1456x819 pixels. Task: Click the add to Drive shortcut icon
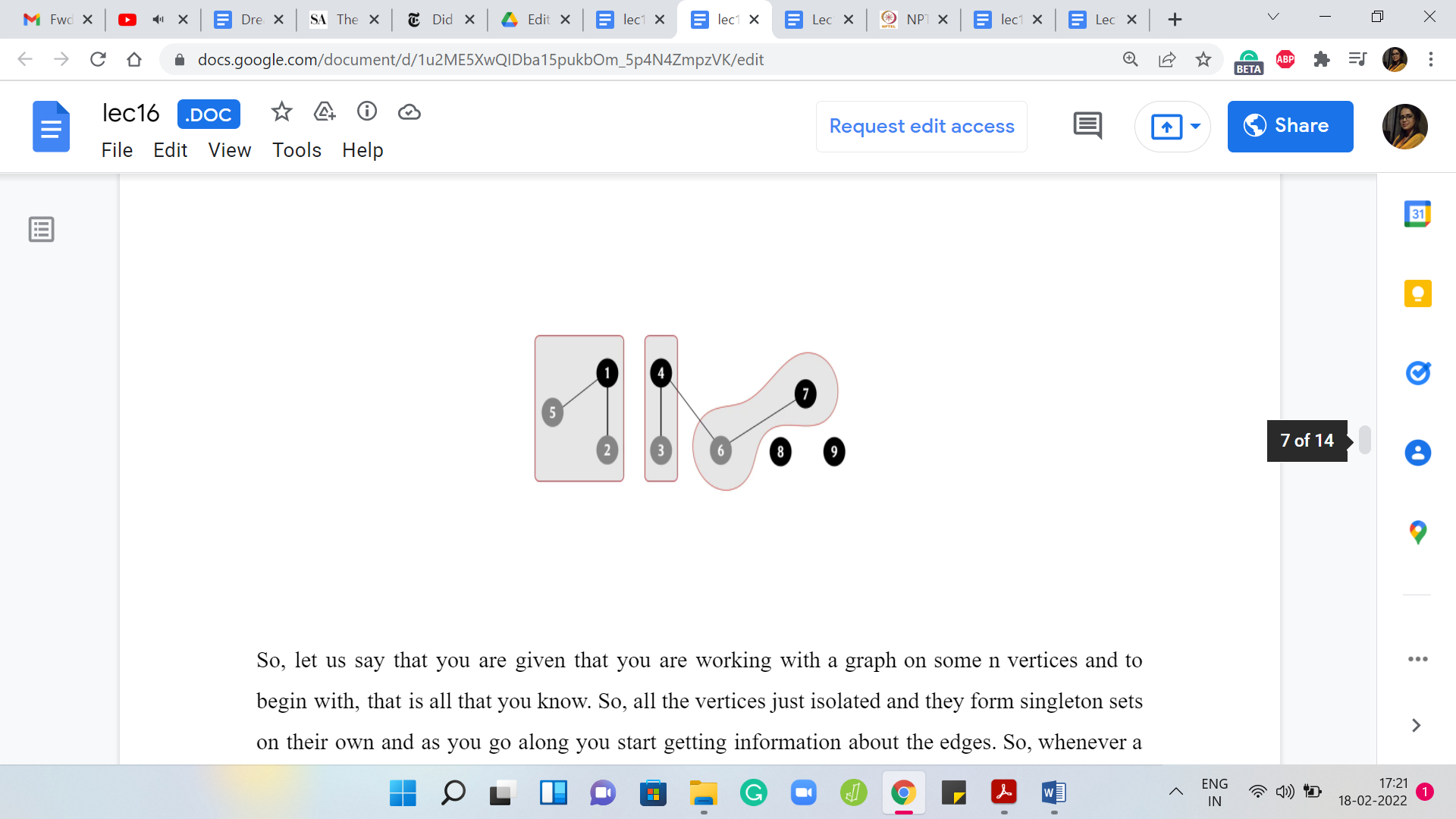click(325, 112)
